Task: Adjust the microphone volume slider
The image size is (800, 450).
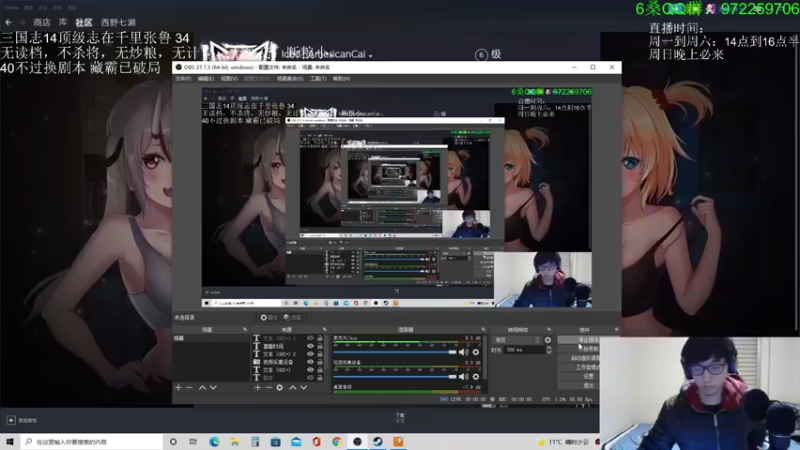Action: pos(395,352)
